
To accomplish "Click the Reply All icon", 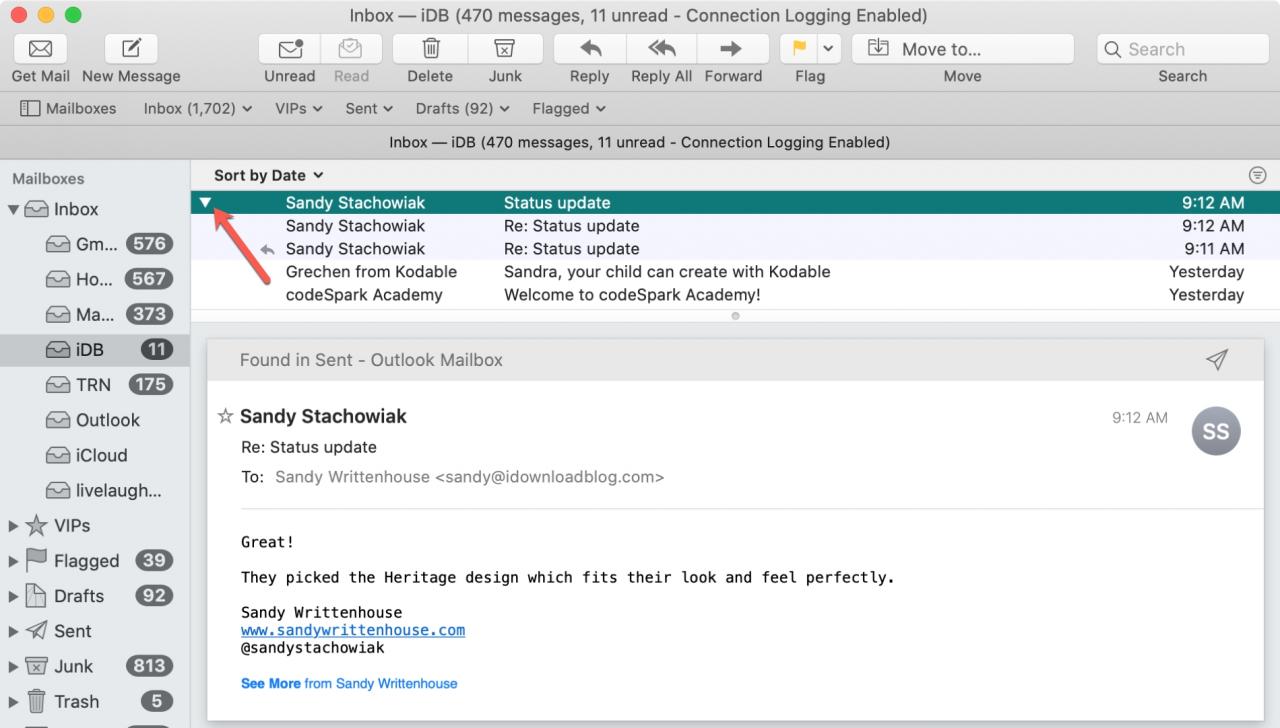I will (661, 49).
